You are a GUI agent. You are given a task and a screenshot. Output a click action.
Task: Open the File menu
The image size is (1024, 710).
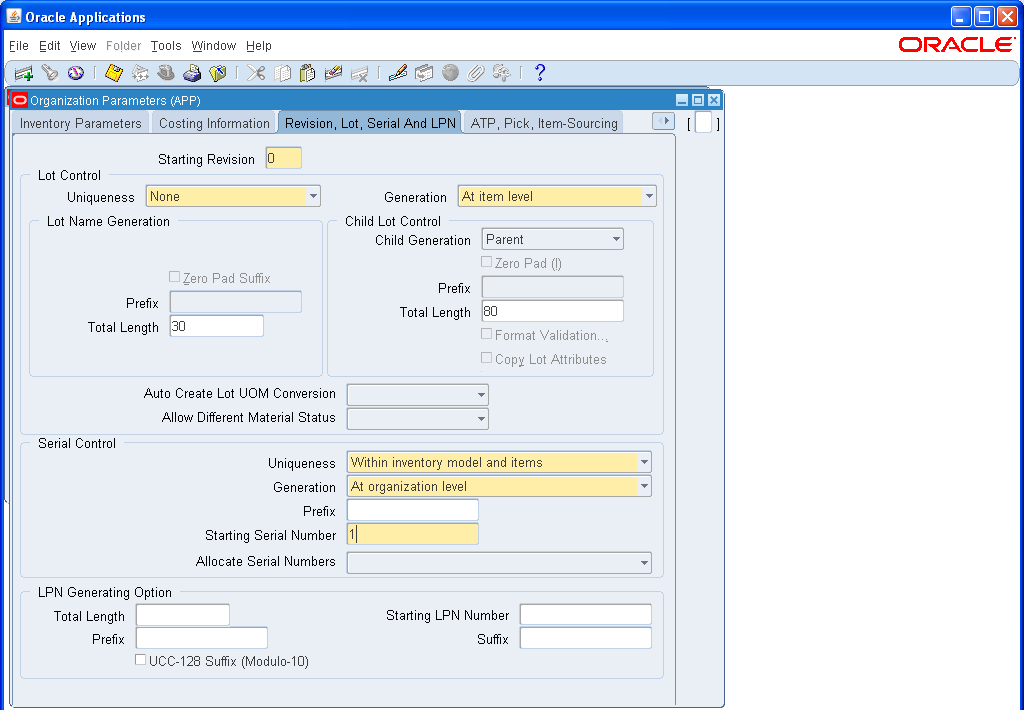tap(19, 46)
